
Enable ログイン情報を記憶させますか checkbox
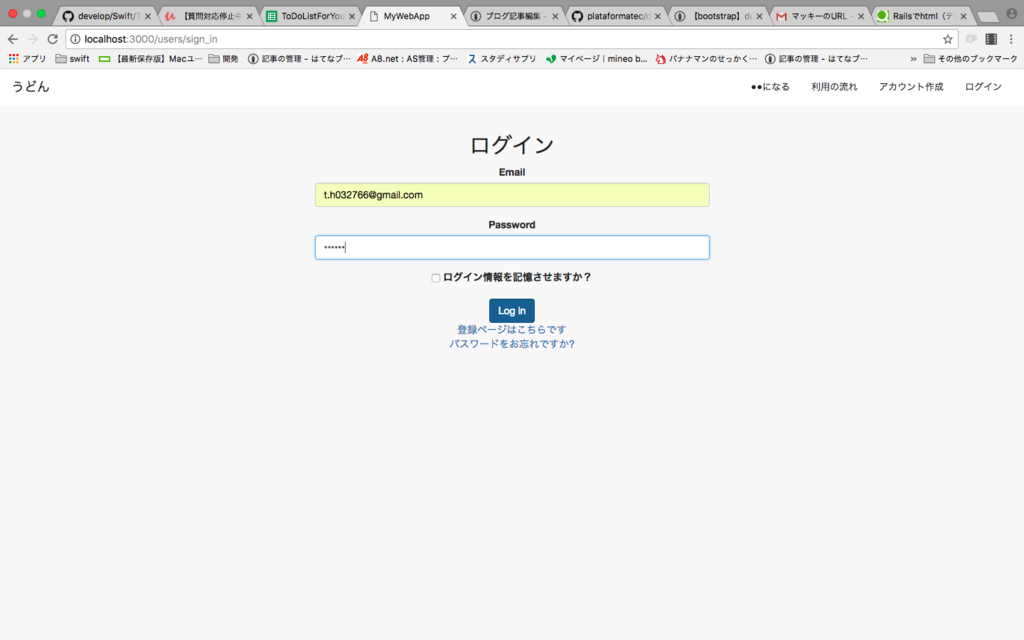(435, 277)
